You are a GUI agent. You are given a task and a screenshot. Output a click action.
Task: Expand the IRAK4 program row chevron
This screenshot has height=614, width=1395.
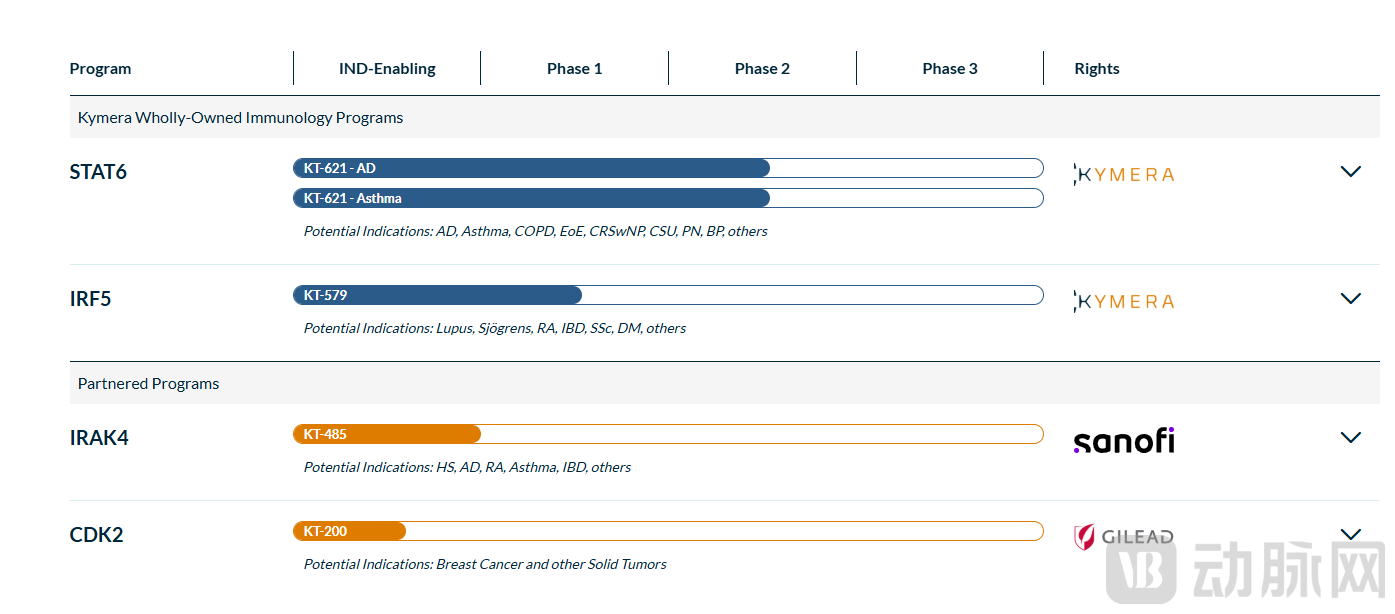pos(1350,438)
